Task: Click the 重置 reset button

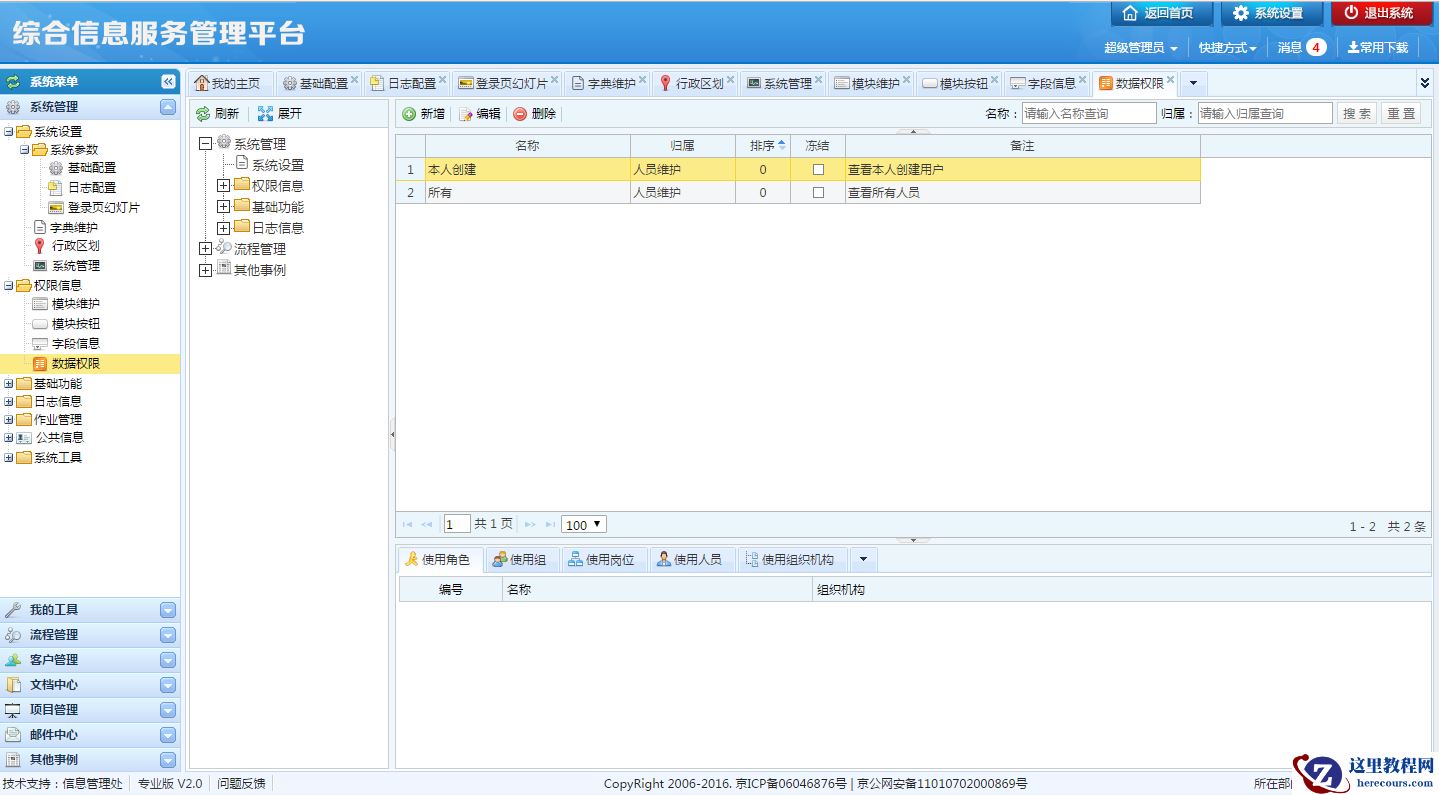Action: 1401,114
